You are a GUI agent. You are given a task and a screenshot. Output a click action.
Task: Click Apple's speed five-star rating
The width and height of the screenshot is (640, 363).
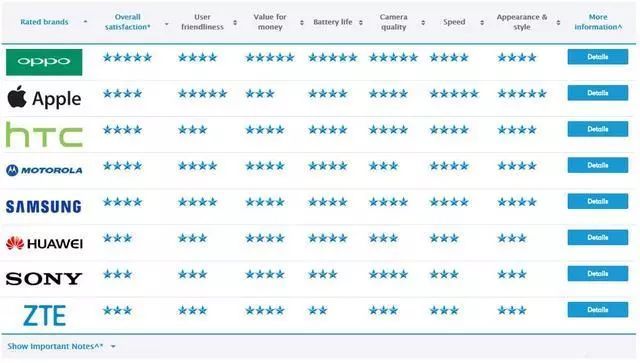454,94
